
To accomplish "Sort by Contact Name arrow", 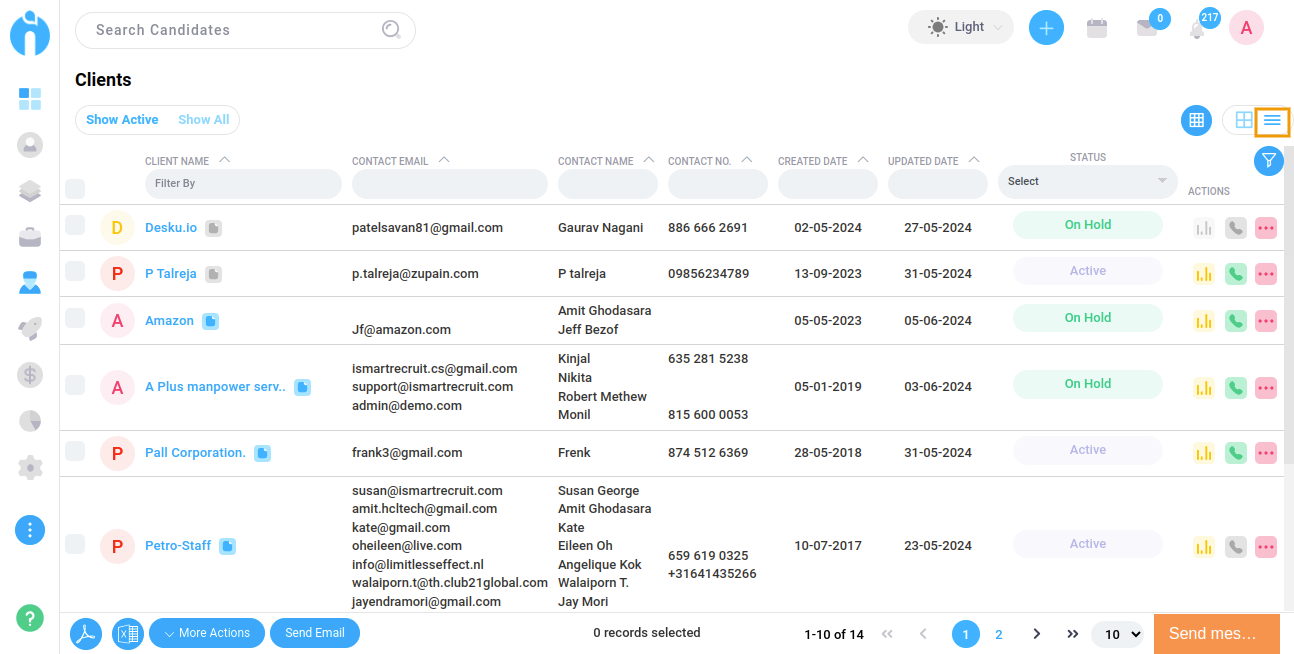I will pyautogui.click(x=649, y=160).
